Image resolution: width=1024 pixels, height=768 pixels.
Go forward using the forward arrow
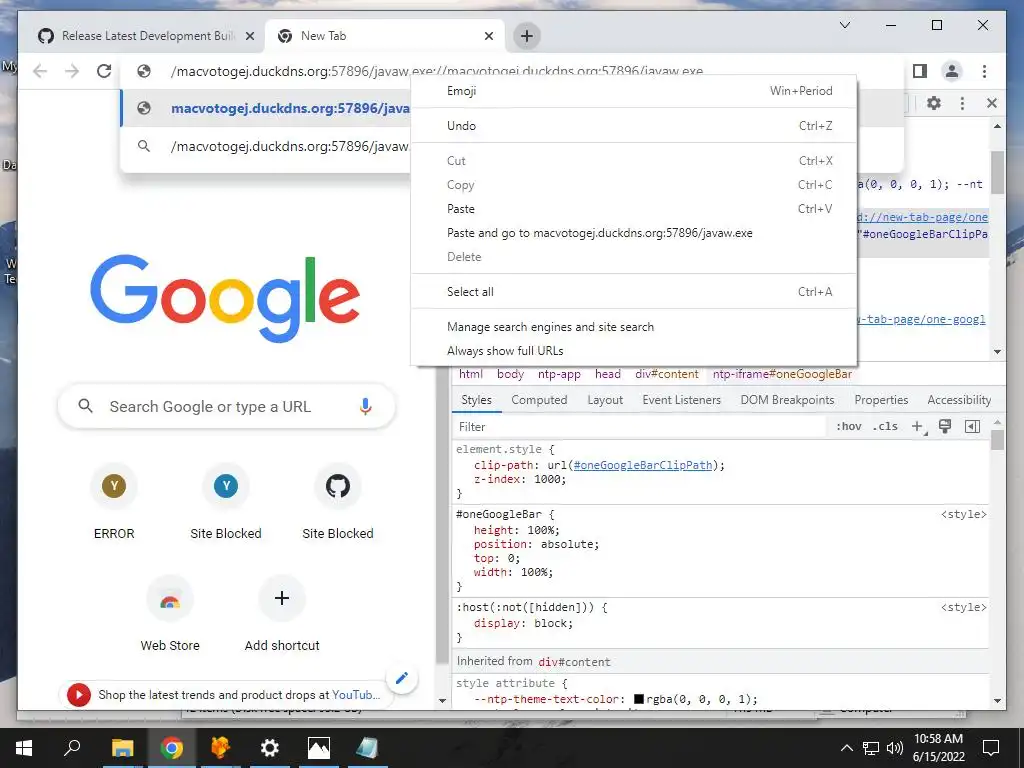pos(72,71)
